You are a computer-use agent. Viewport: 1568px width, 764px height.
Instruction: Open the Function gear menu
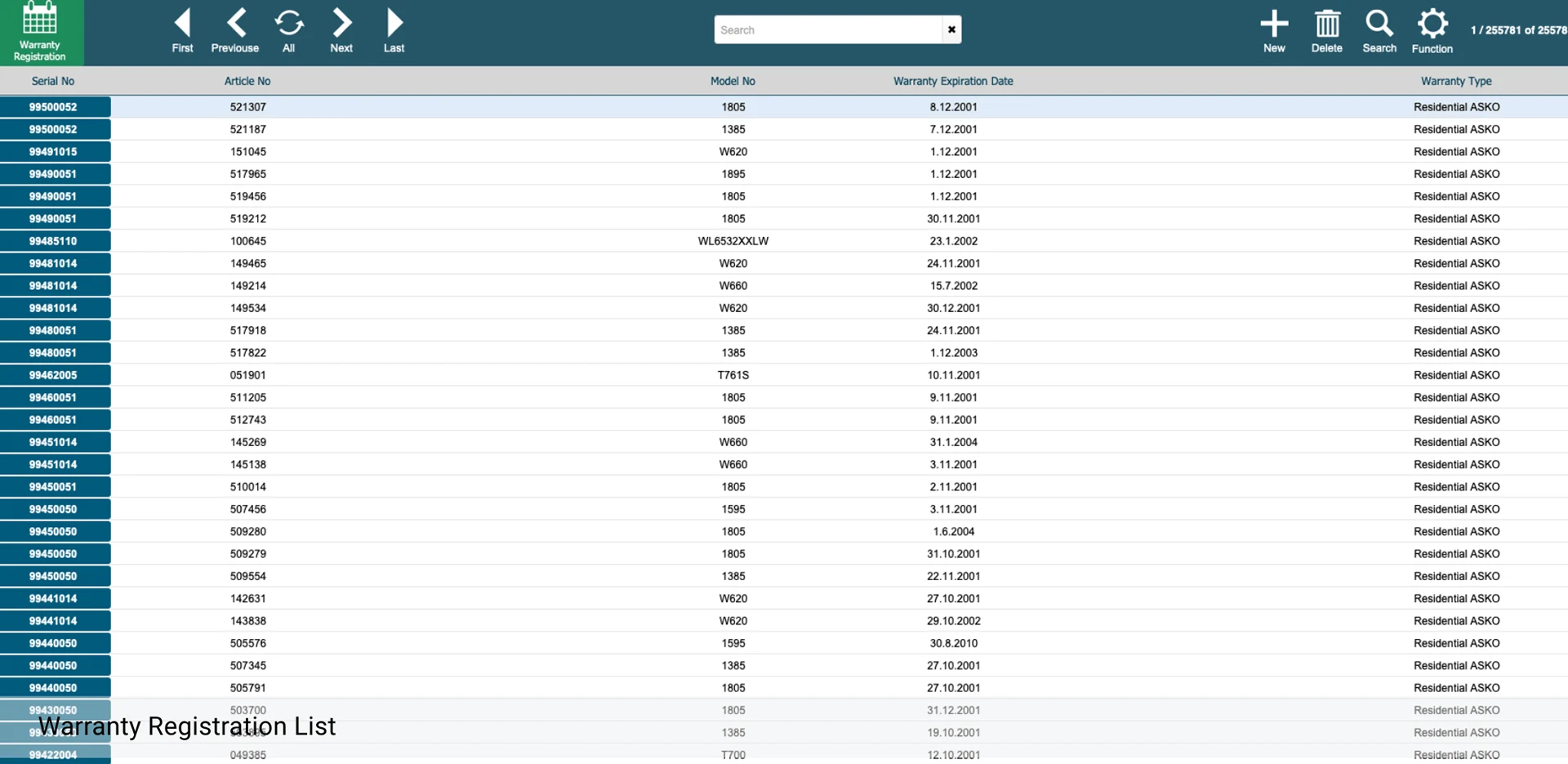click(x=1432, y=31)
